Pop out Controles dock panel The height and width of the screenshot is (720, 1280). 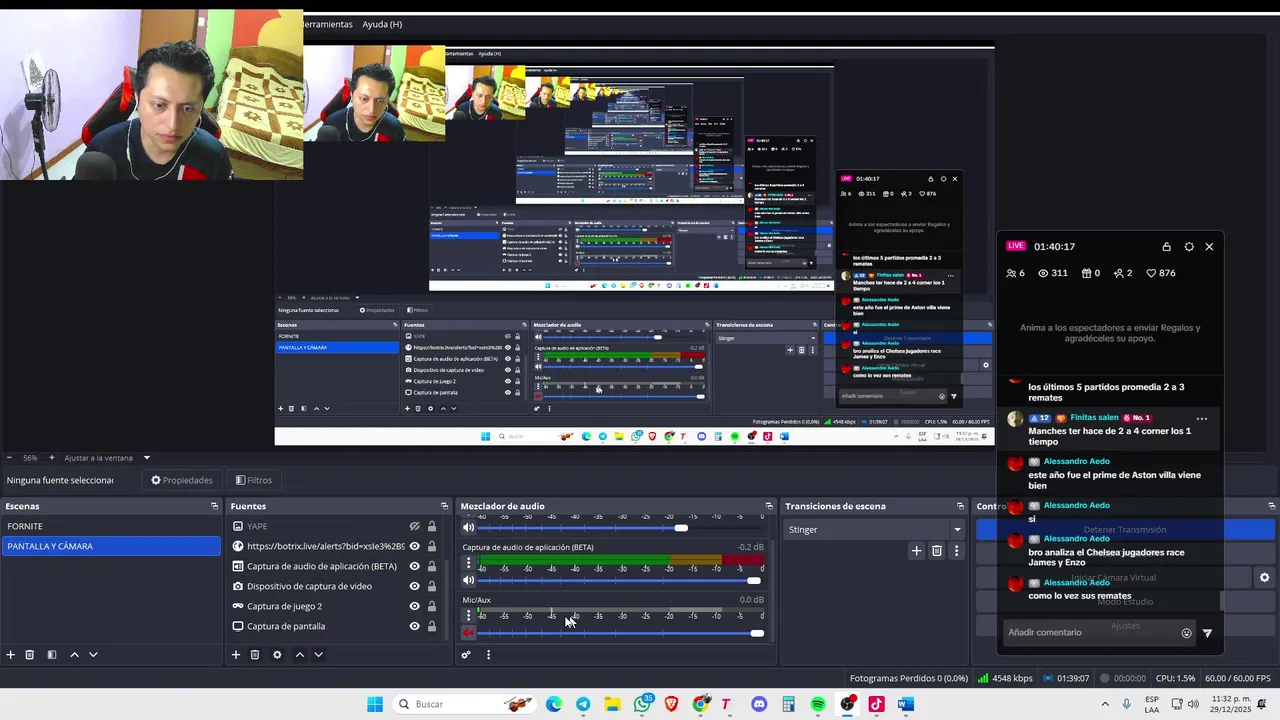pyautogui.click(x=1272, y=506)
